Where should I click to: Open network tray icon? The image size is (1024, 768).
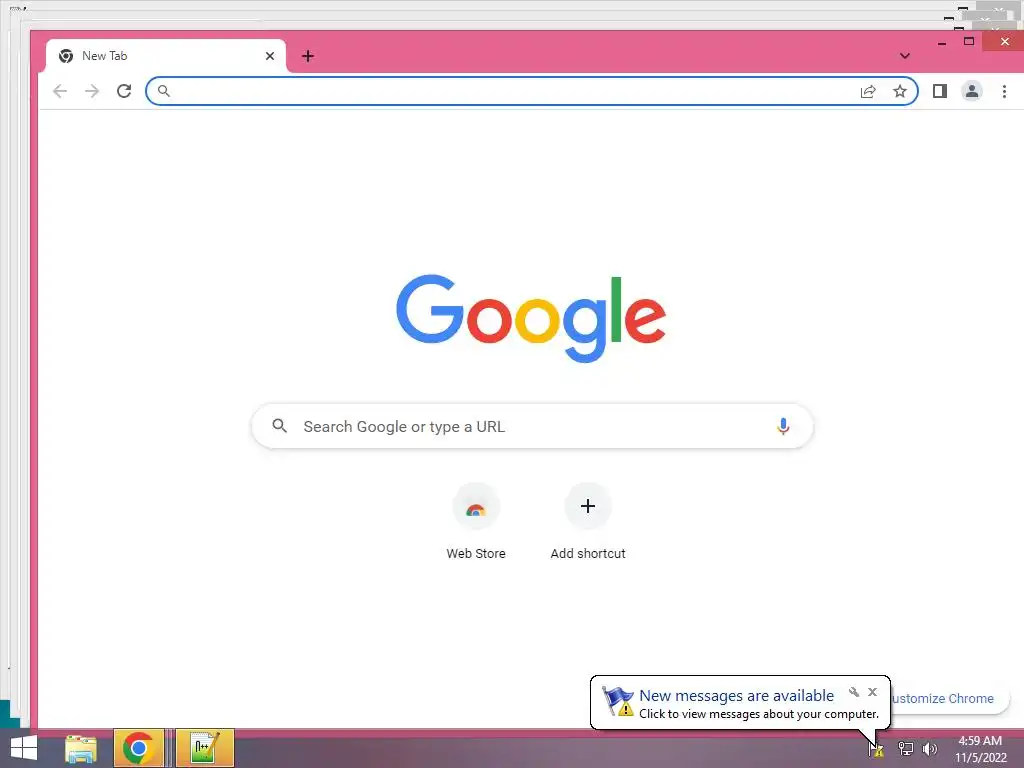906,748
